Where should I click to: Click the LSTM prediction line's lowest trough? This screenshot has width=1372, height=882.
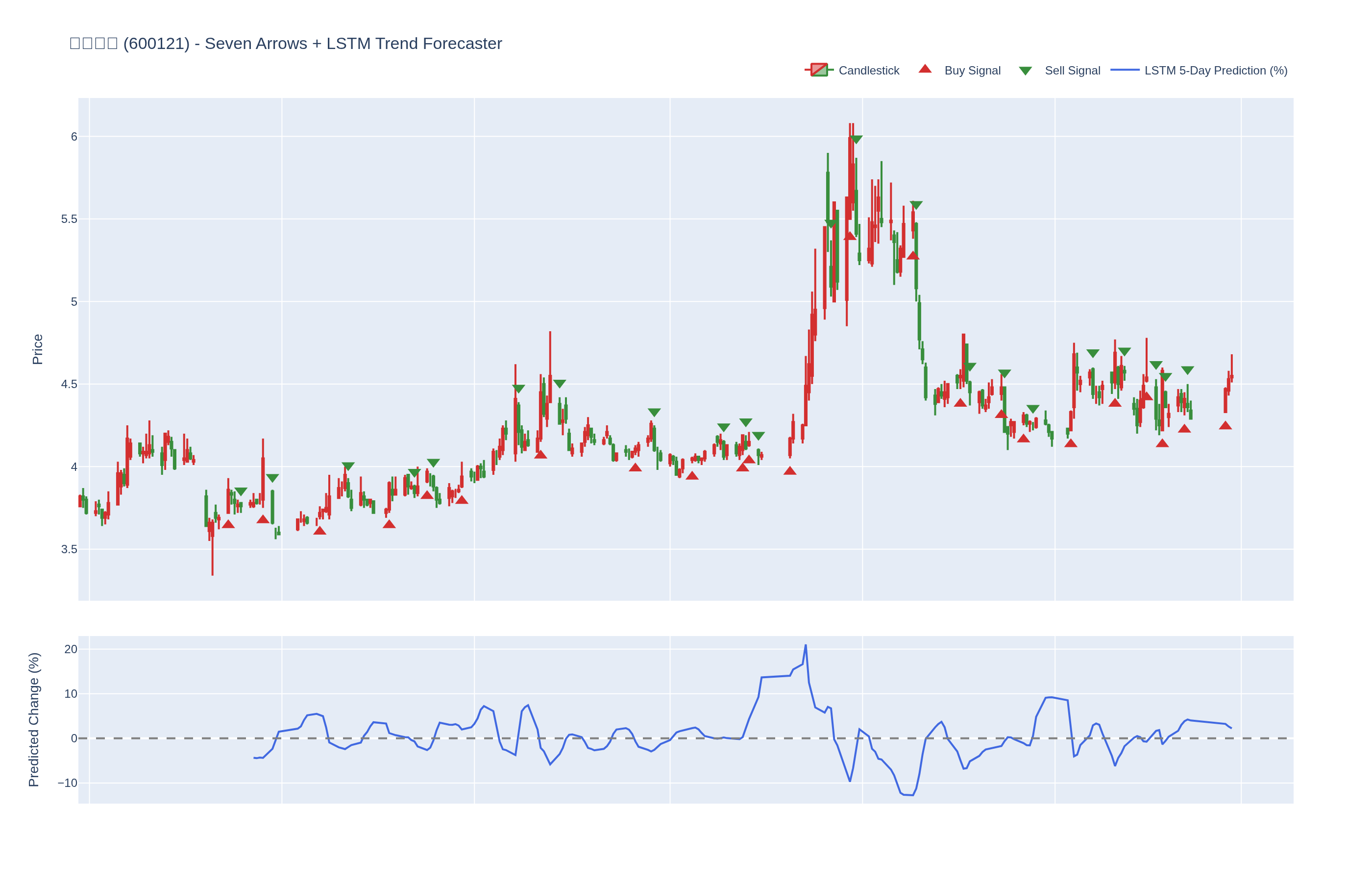[909, 795]
